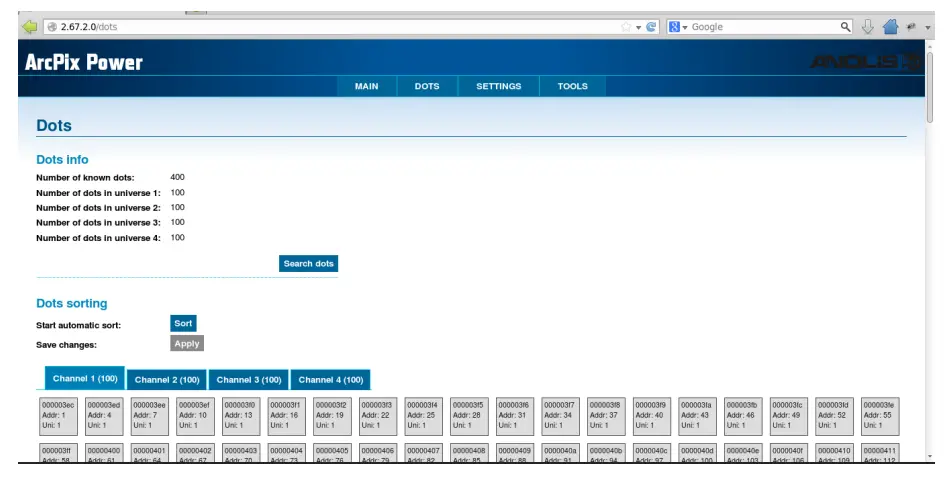Click the 'Dots info' section heading
This screenshot has height=481, width=947.
[x=62, y=160]
